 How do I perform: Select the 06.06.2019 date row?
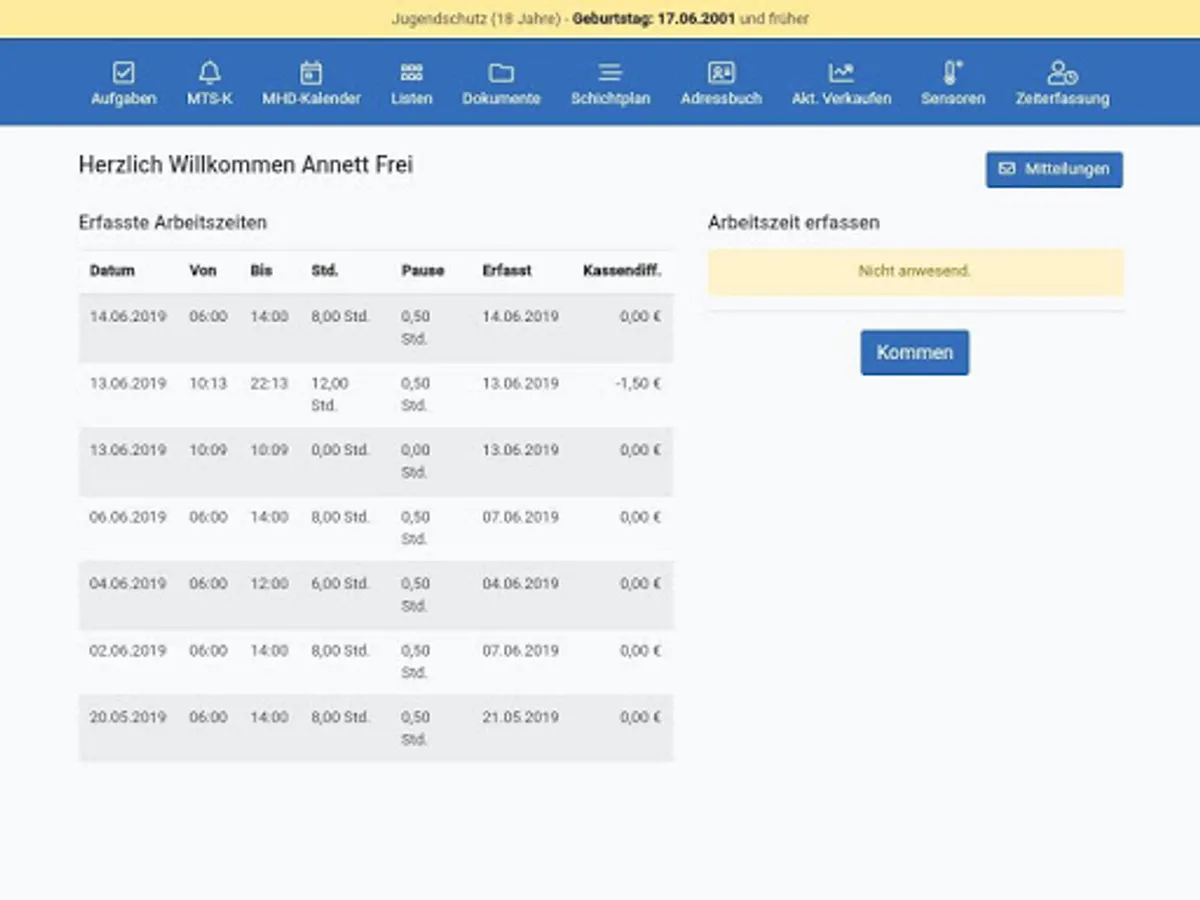(128, 518)
